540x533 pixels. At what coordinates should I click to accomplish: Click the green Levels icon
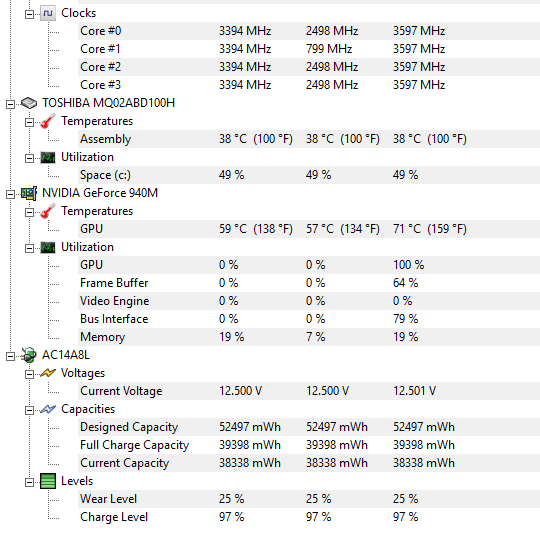point(48,481)
